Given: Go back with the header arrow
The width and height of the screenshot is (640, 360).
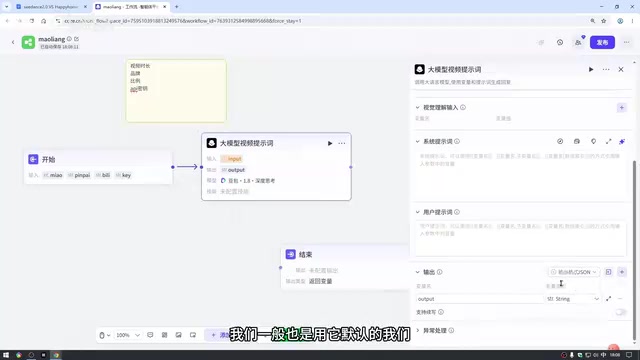Looking at the screenshot, I should point(13,42).
